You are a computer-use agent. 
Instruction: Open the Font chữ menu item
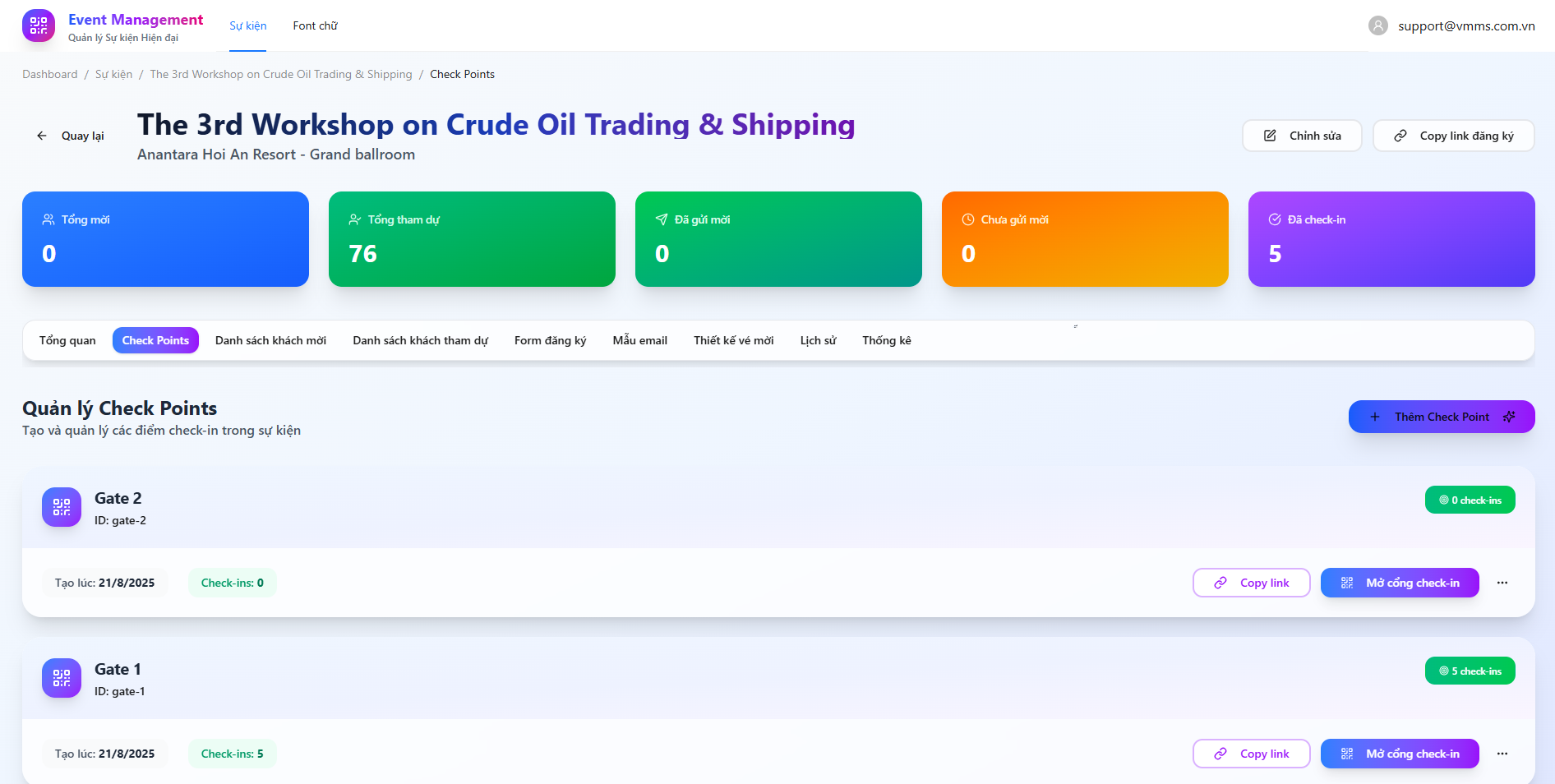click(x=315, y=26)
